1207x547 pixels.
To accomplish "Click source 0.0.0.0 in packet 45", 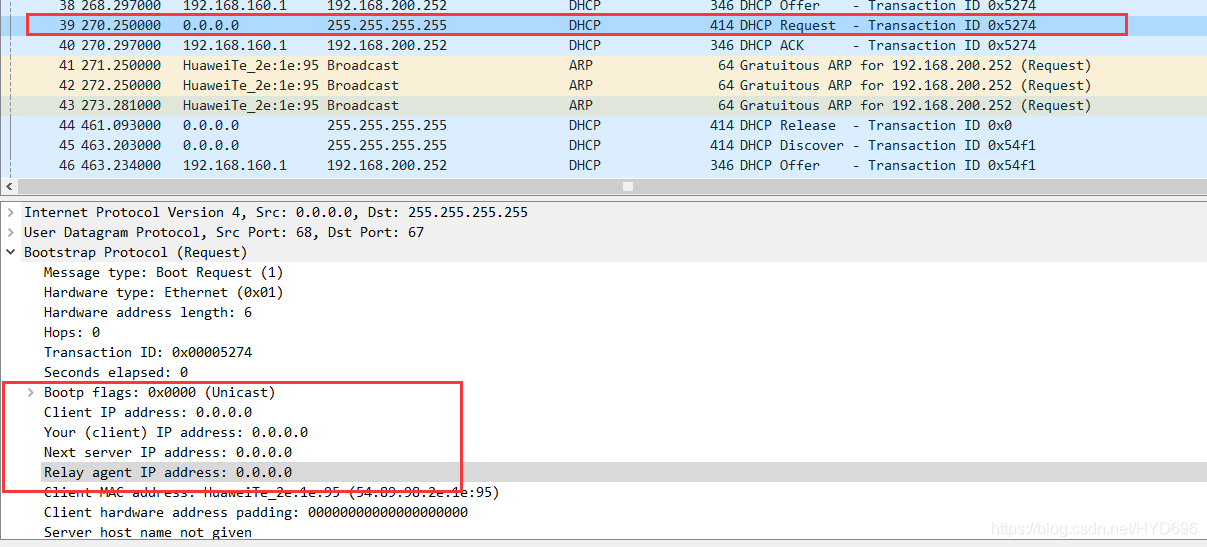I will pyautogui.click(x=211, y=145).
